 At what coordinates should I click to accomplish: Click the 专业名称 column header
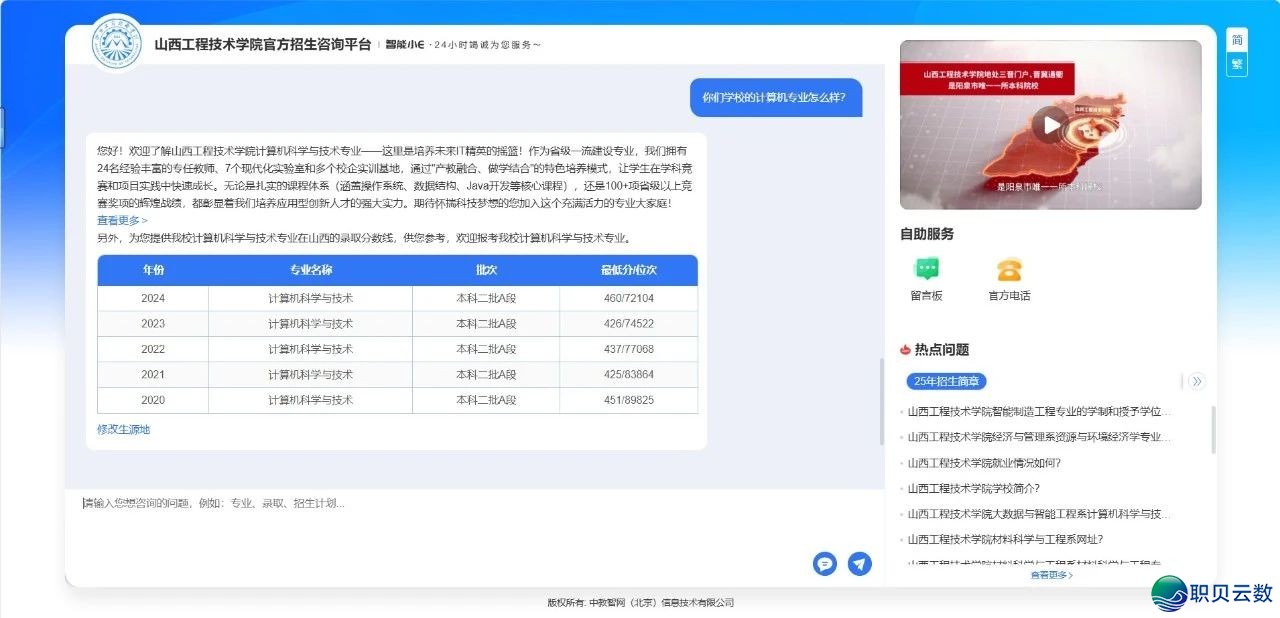(311, 270)
